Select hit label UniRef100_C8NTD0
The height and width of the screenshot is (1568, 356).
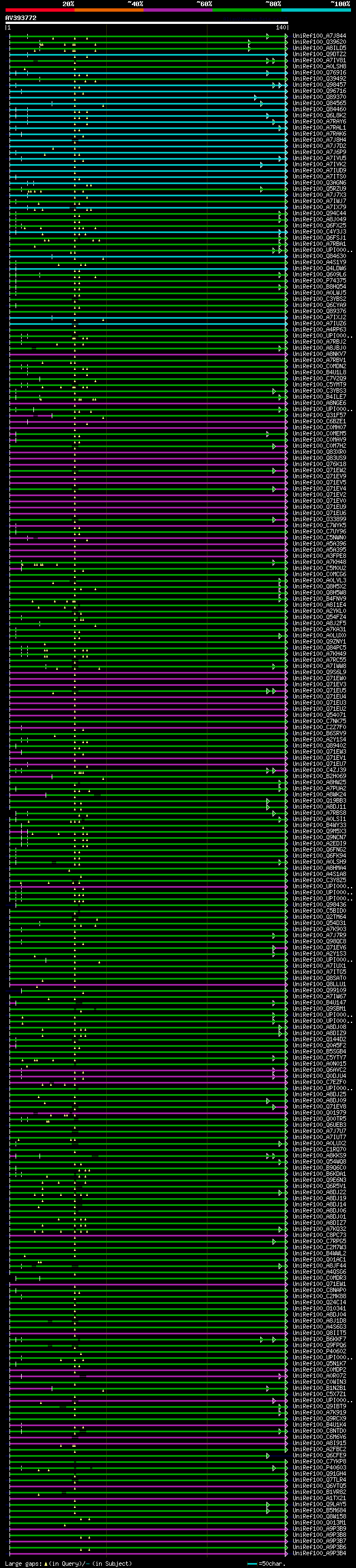point(319,1431)
